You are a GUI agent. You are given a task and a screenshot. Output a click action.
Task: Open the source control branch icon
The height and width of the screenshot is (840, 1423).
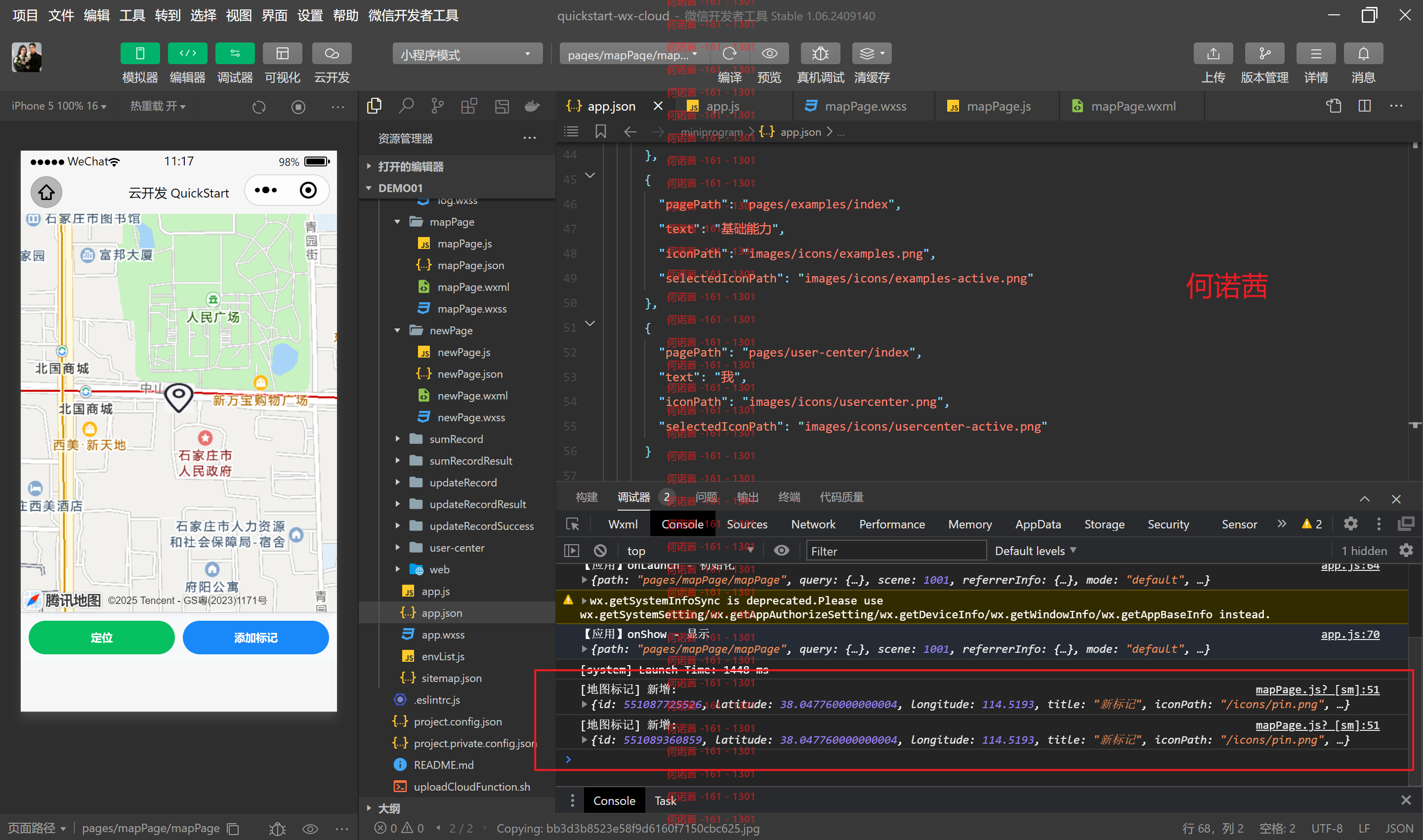[x=437, y=106]
